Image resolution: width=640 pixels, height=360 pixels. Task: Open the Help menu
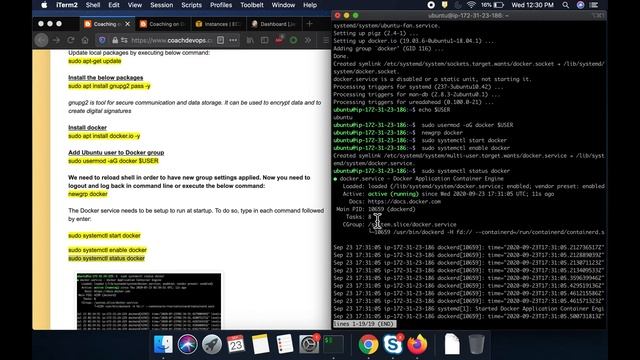coord(310,5)
